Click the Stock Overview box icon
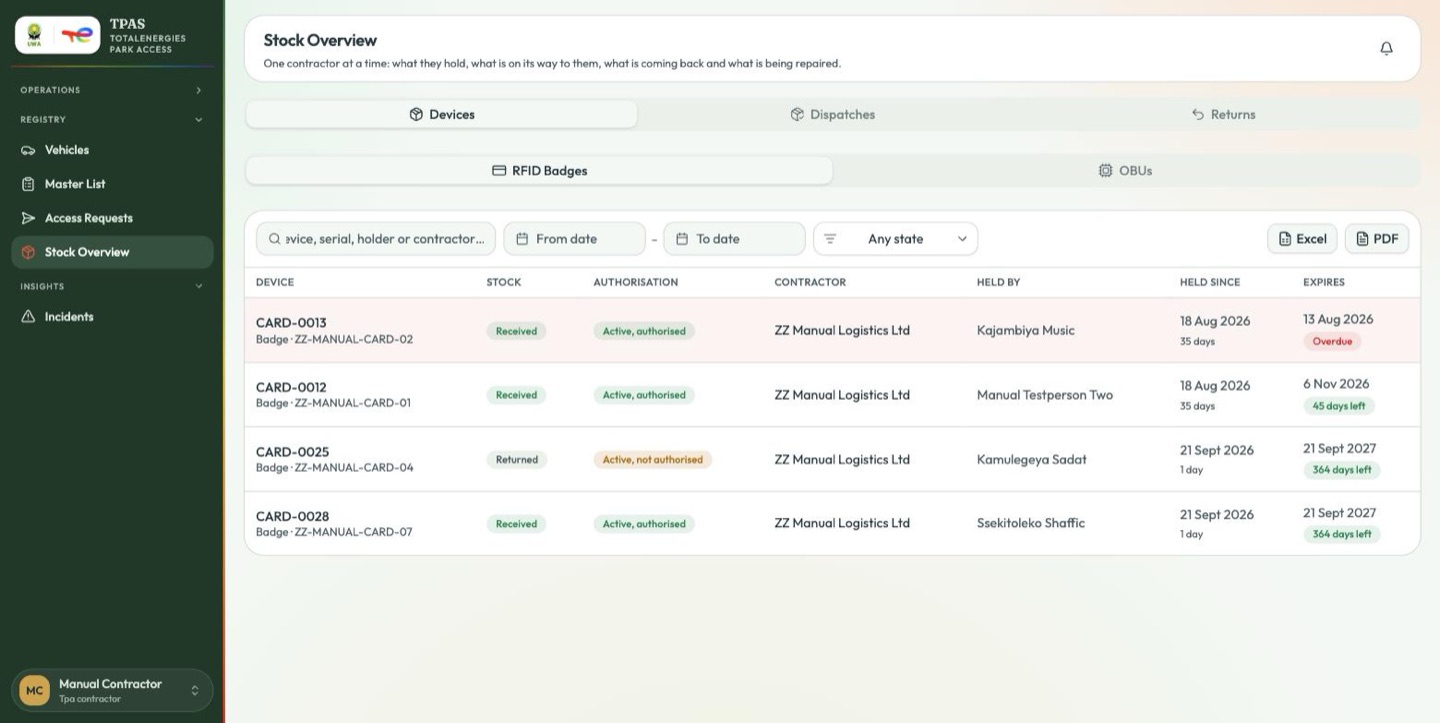The height and width of the screenshot is (723, 1440). [28, 252]
